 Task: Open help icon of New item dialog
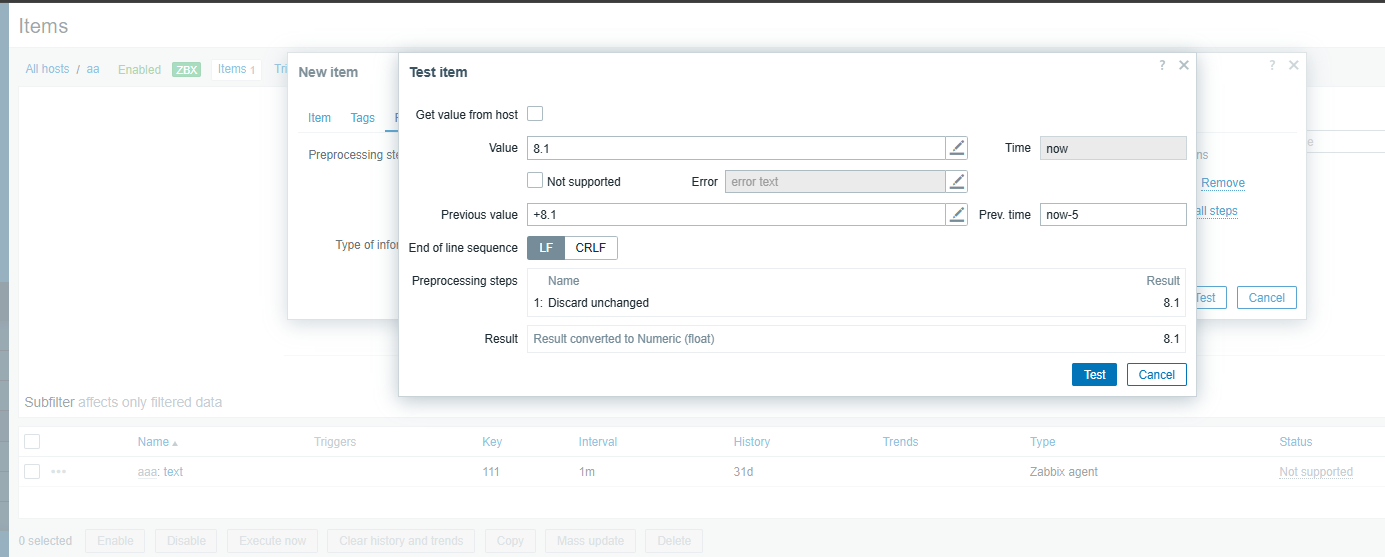pyautogui.click(x=1272, y=65)
